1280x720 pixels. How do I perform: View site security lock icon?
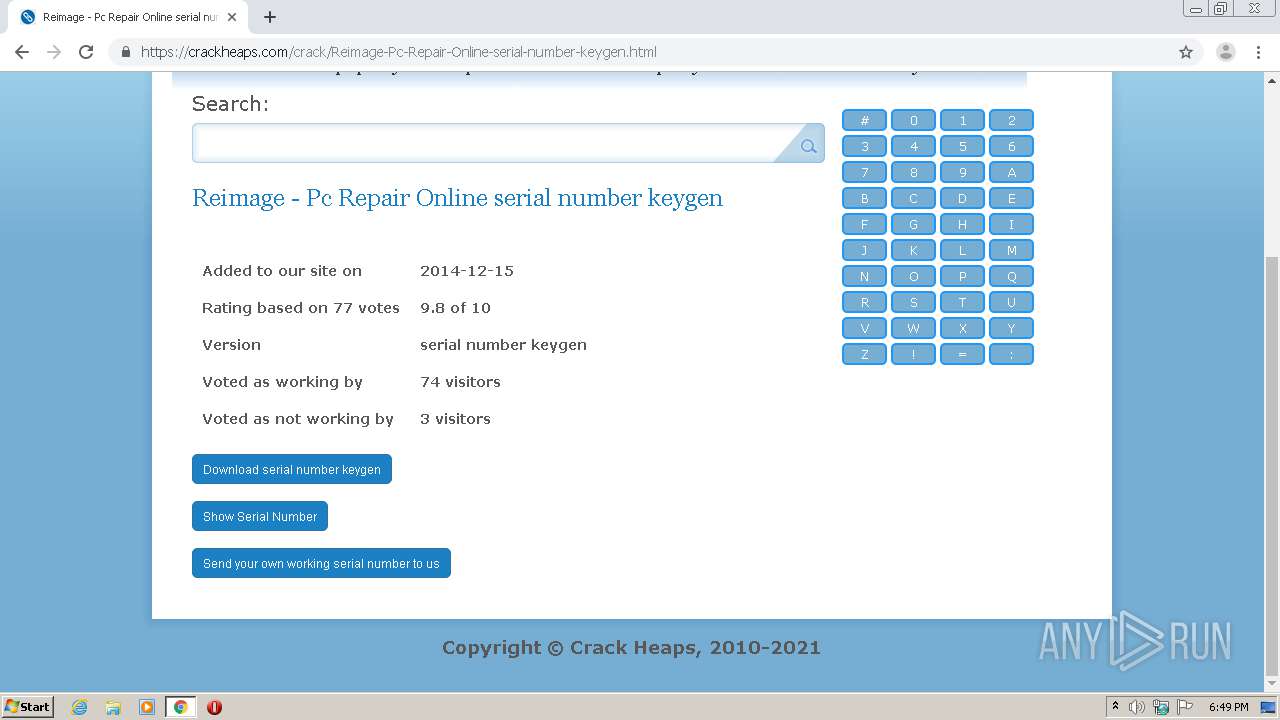point(125,52)
